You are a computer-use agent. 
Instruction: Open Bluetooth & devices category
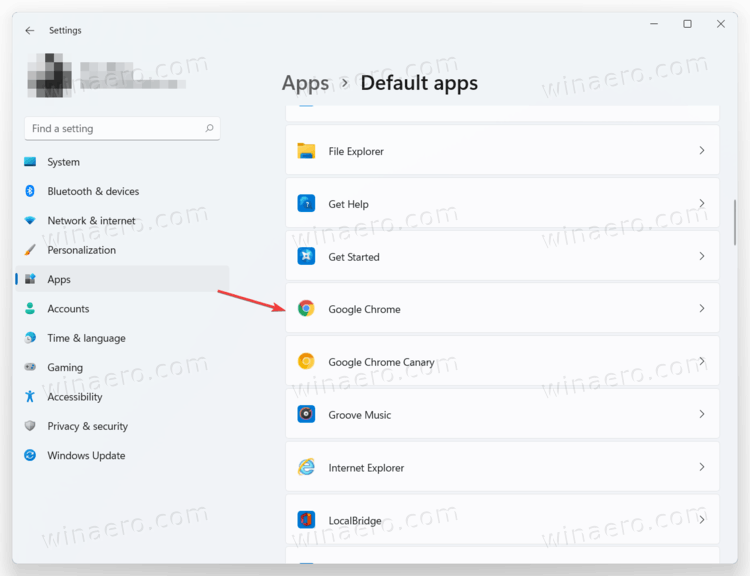122,191
